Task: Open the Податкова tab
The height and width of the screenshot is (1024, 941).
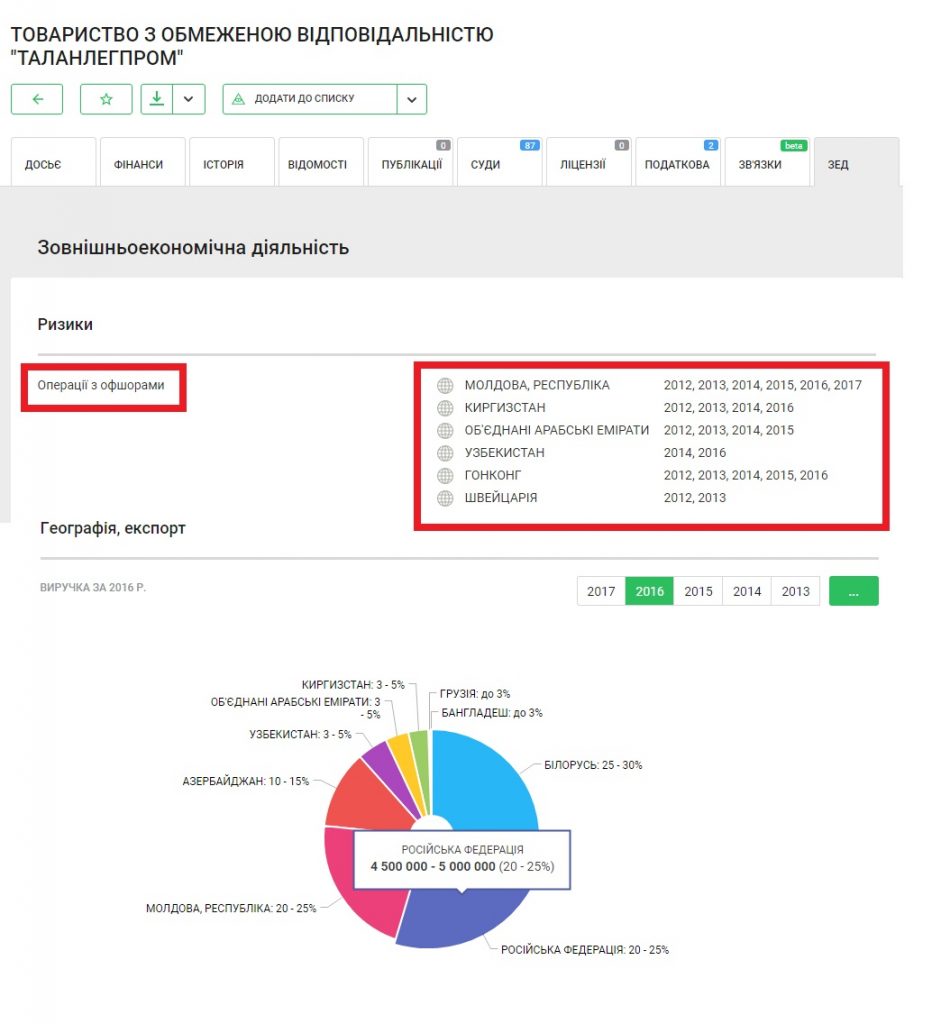Action: coord(677,164)
